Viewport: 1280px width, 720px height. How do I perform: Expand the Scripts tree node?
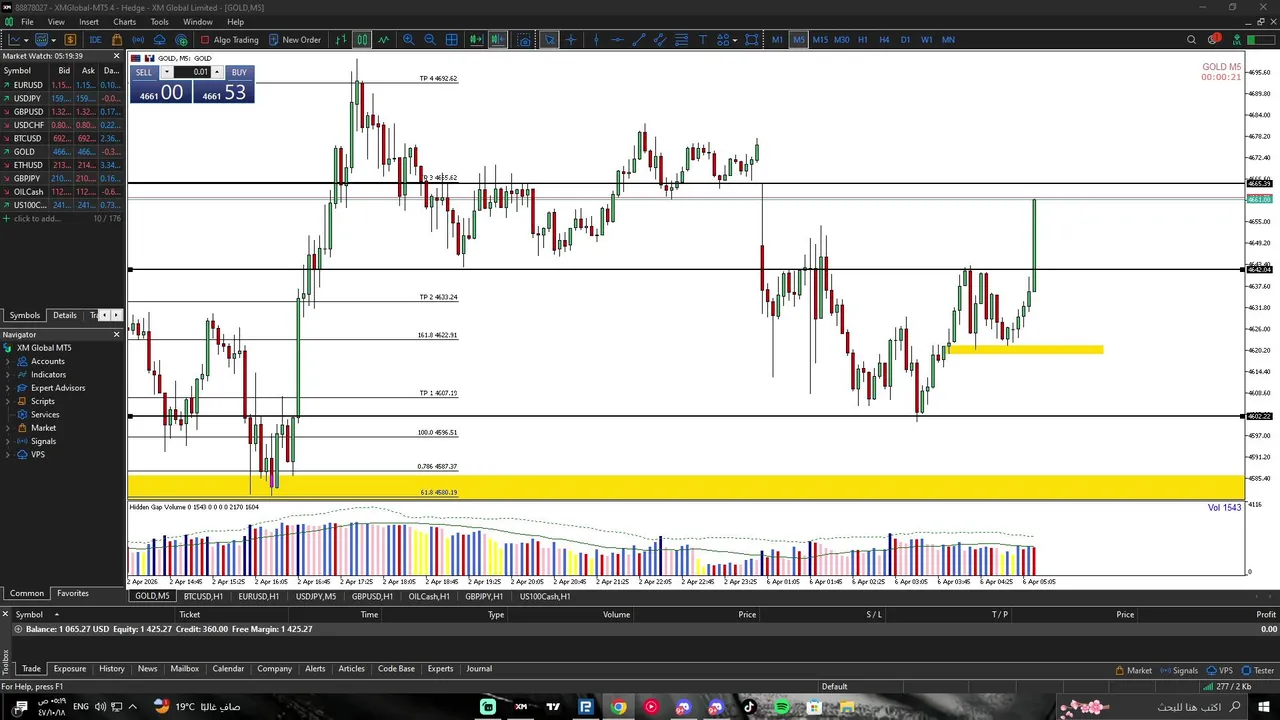point(8,401)
